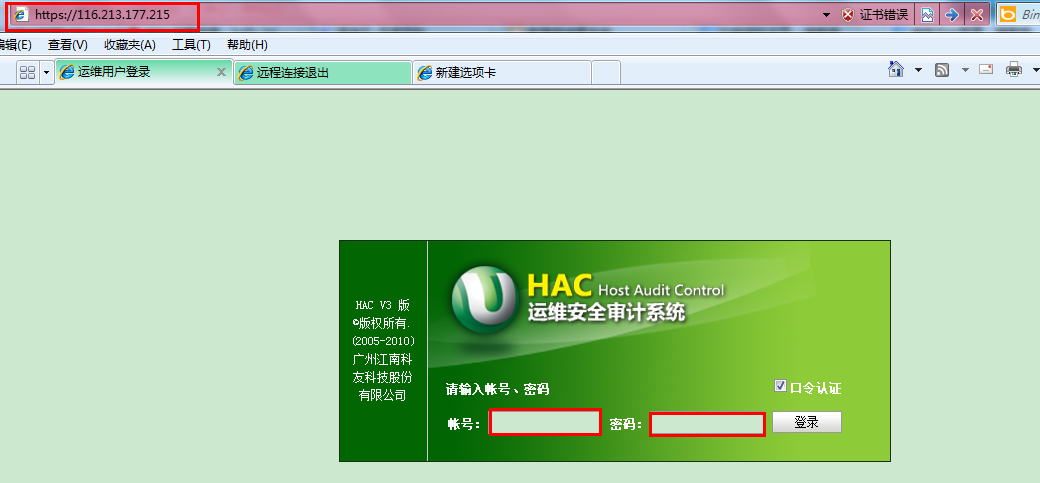
Task: Click the Read Mail icon
Action: point(986,69)
